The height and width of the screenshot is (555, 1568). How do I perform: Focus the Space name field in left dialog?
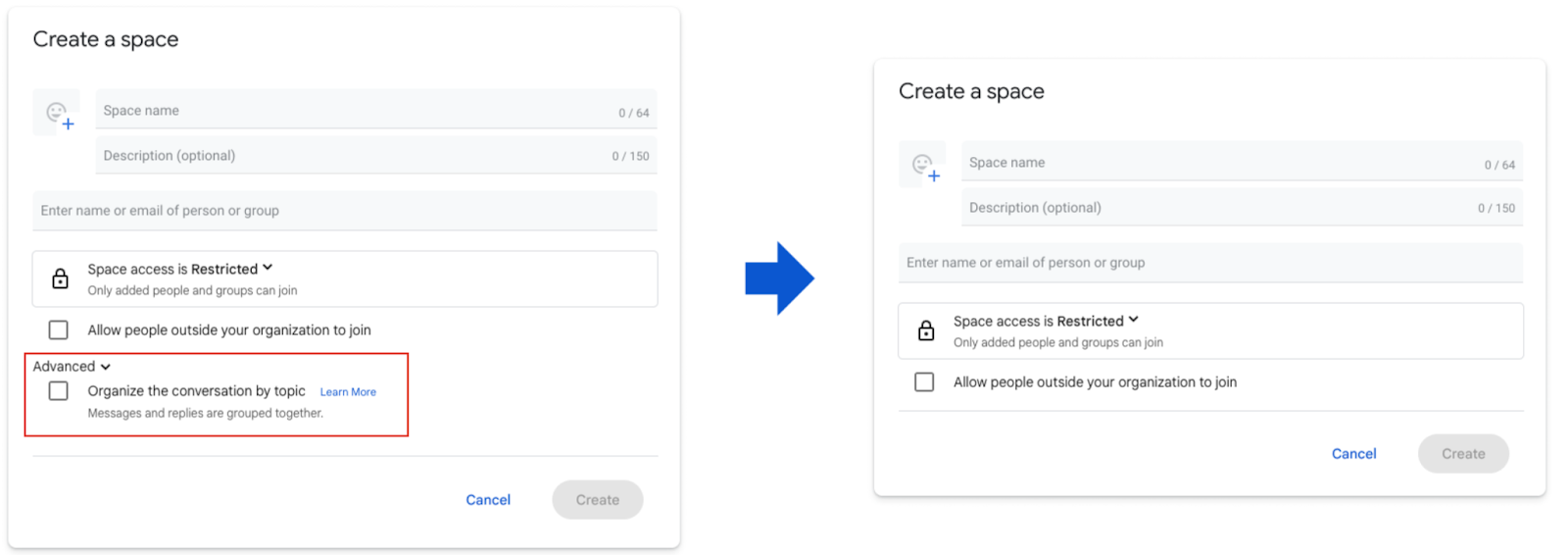(x=376, y=110)
